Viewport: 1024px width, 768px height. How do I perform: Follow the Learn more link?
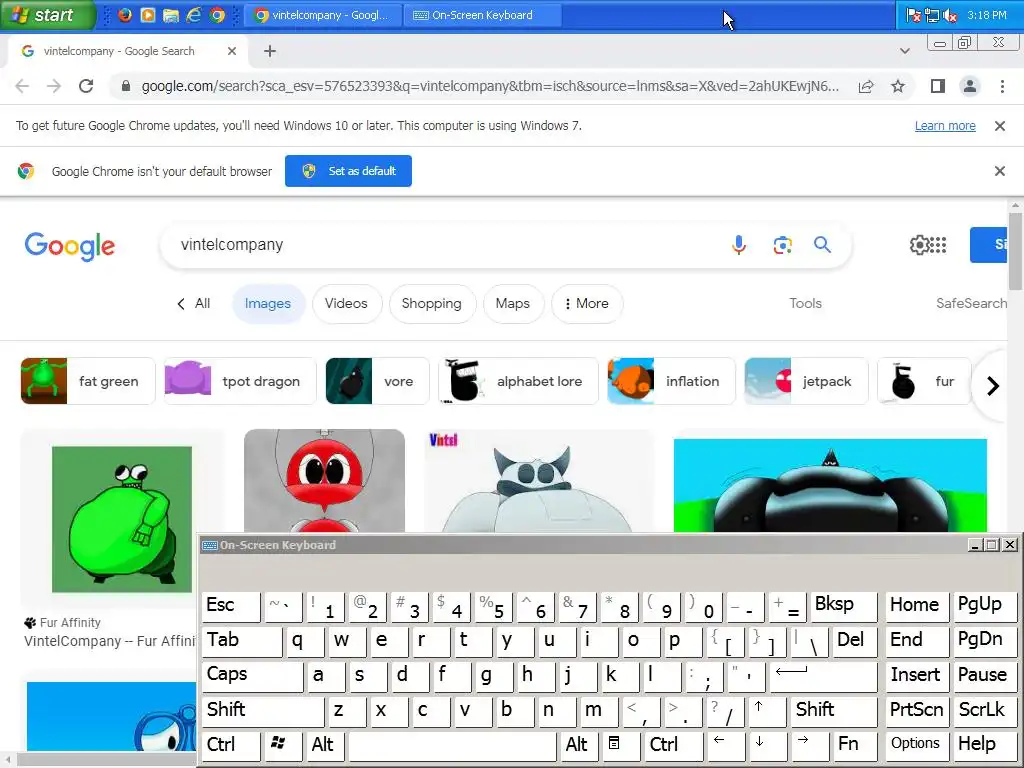tap(945, 126)
